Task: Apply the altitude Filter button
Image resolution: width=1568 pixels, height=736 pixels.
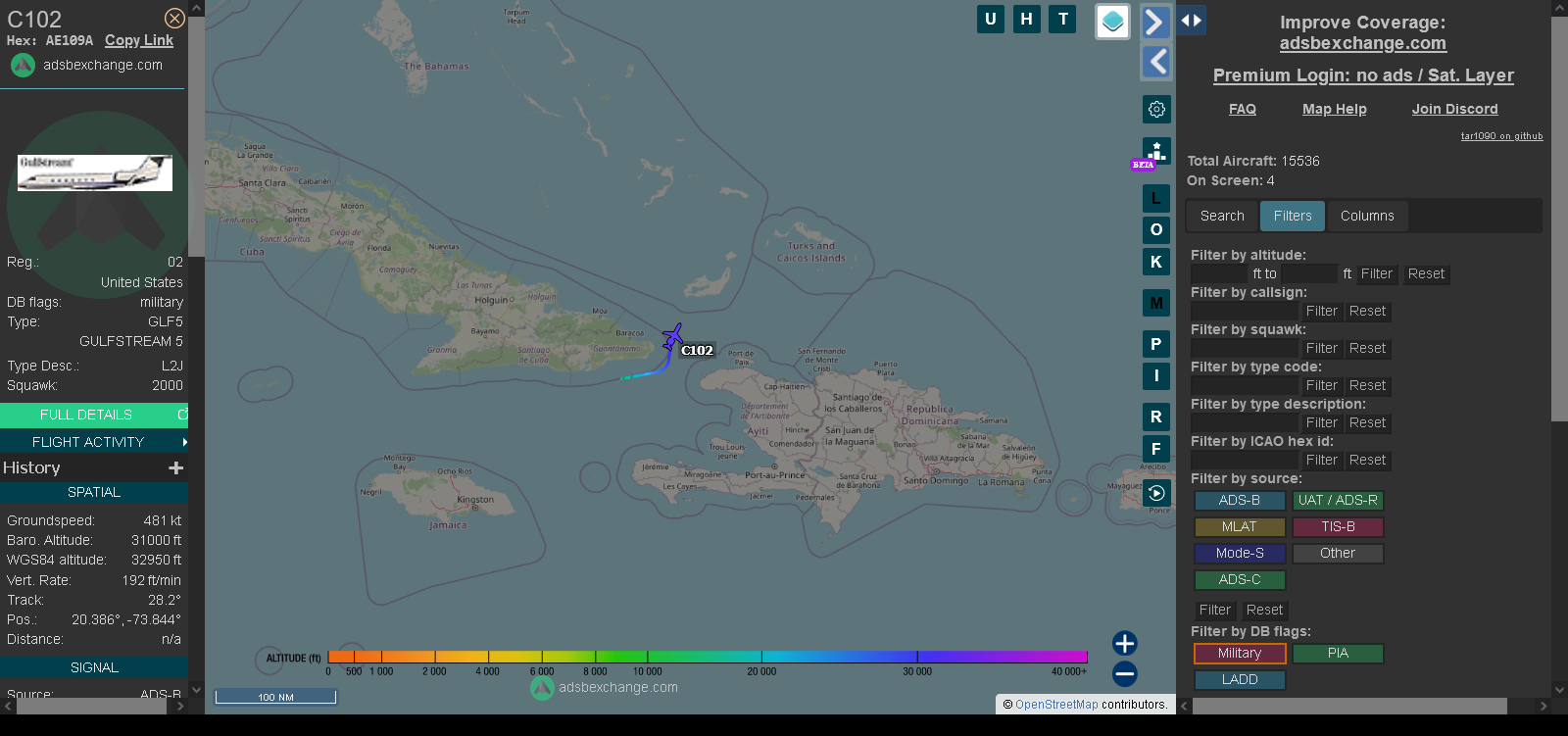Action: [1376, 273]
